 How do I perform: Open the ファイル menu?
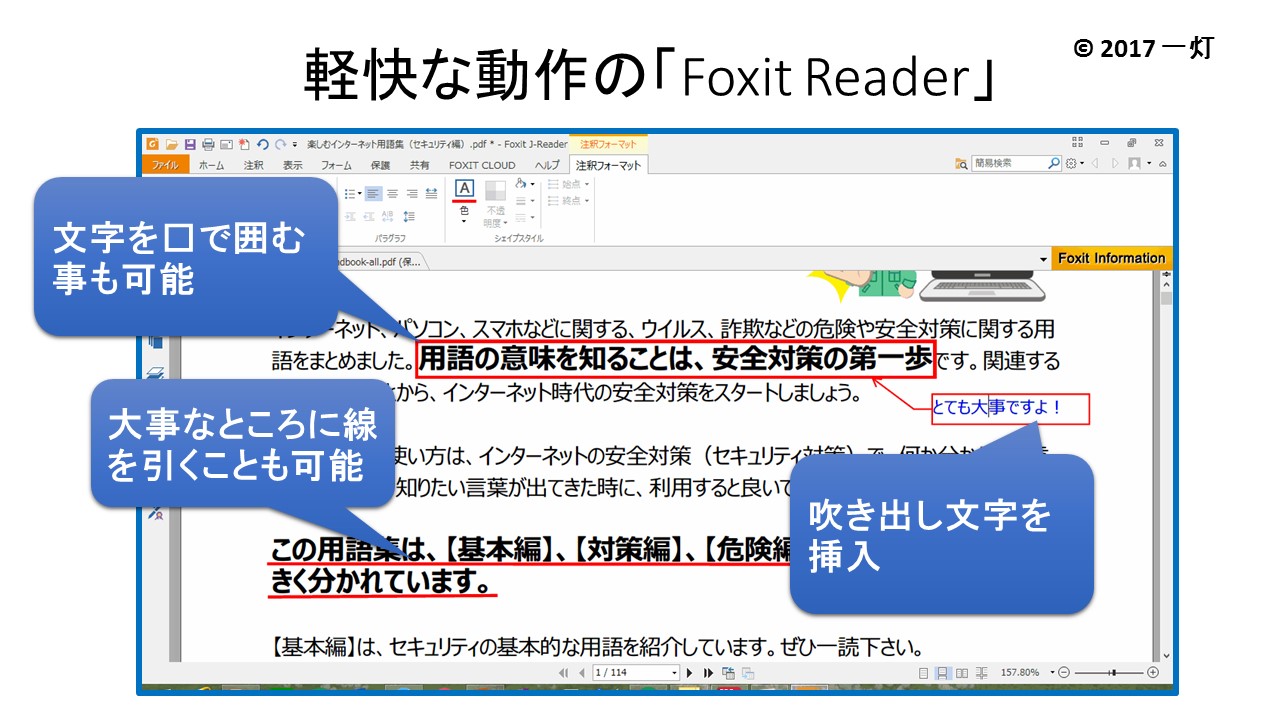(165, 165)
